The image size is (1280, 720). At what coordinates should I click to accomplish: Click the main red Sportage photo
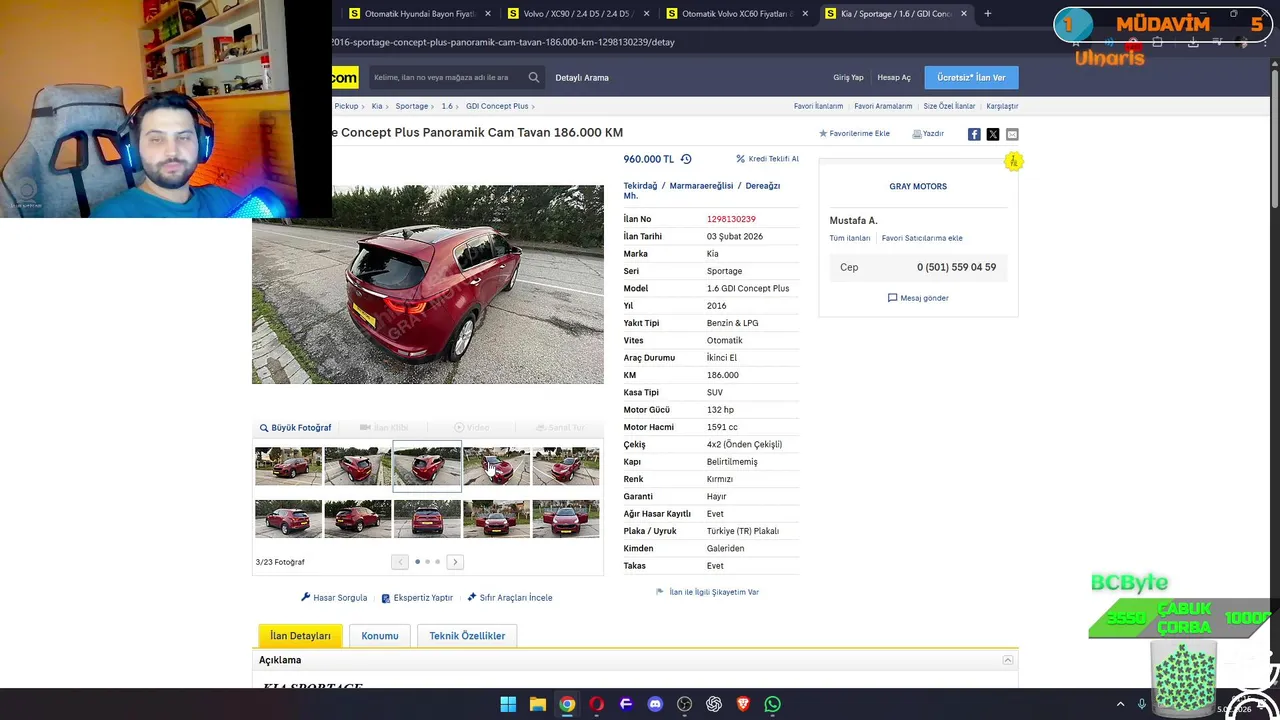point(428,284)
